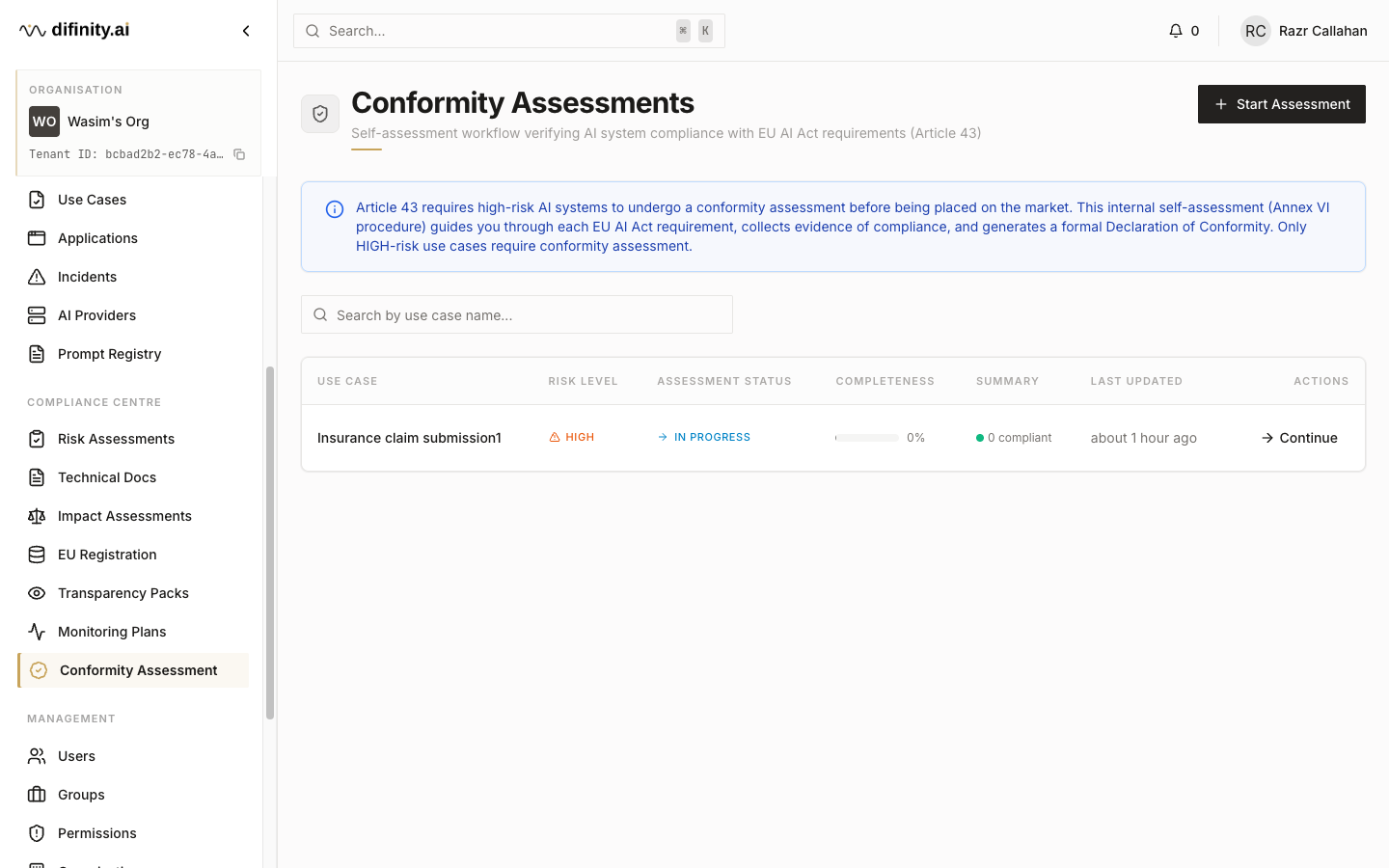Click the Transparency Packs eye icon
Viewport: 1389px width, 868px height.
tap(37, 593)
